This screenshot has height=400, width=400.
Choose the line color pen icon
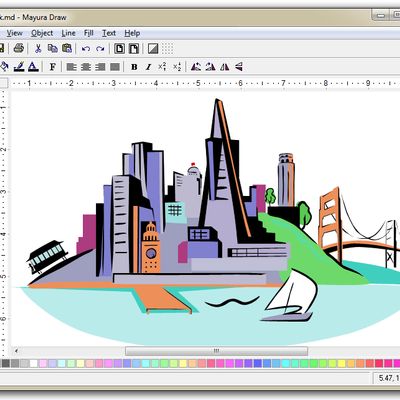pos(19,67)
